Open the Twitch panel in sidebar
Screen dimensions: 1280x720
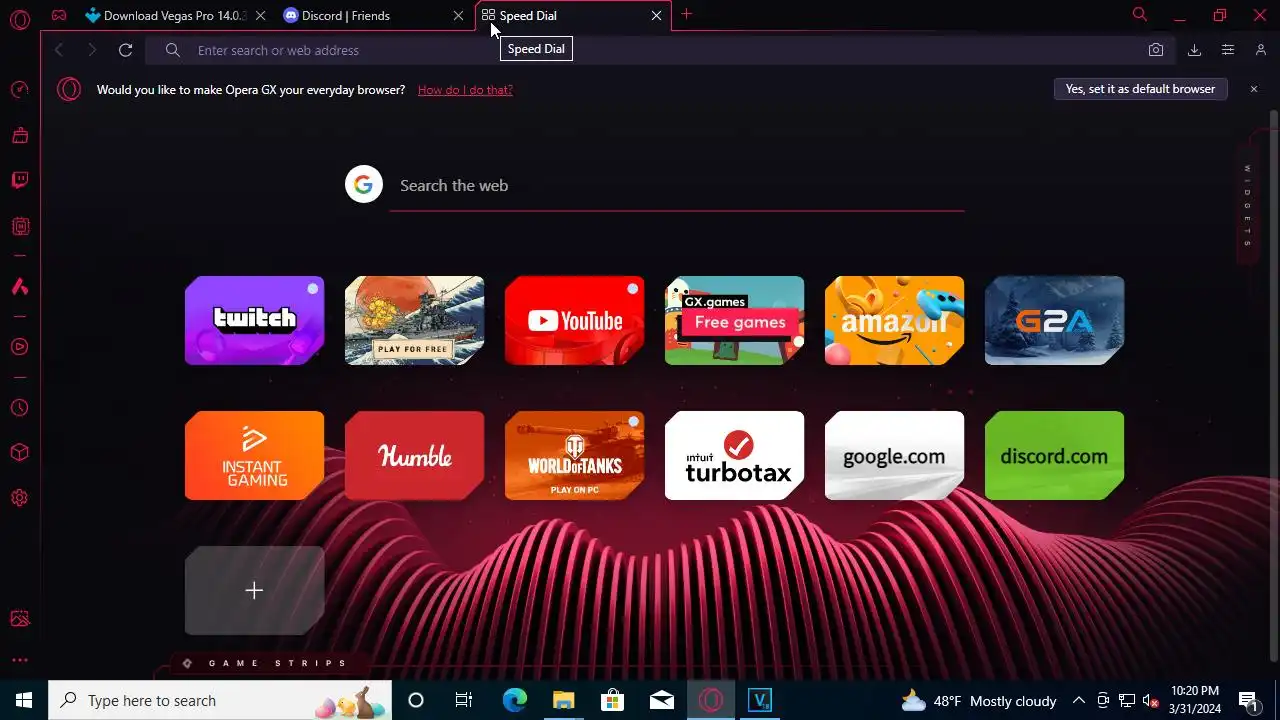coord(19,181)
